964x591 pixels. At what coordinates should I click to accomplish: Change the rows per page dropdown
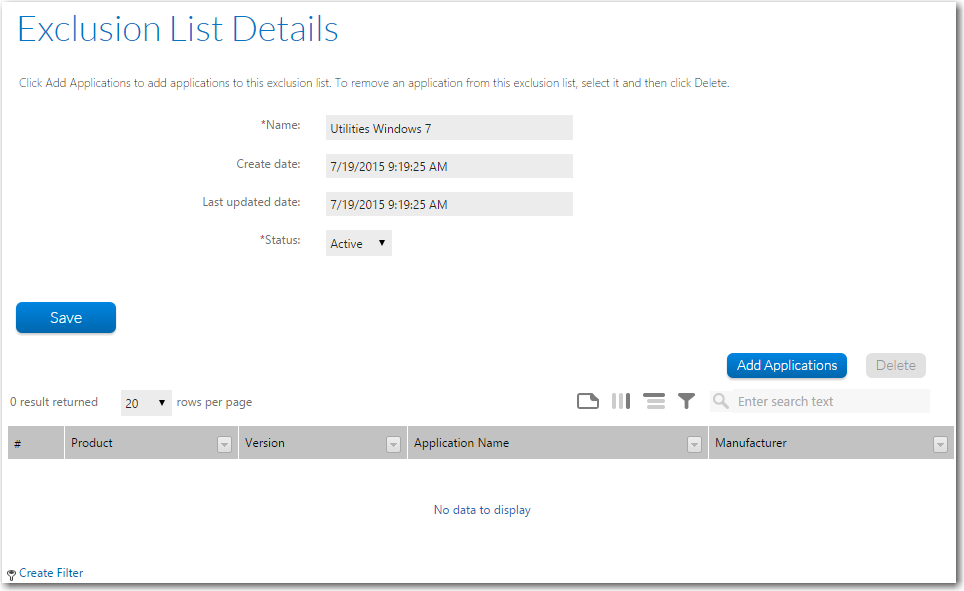146,403
